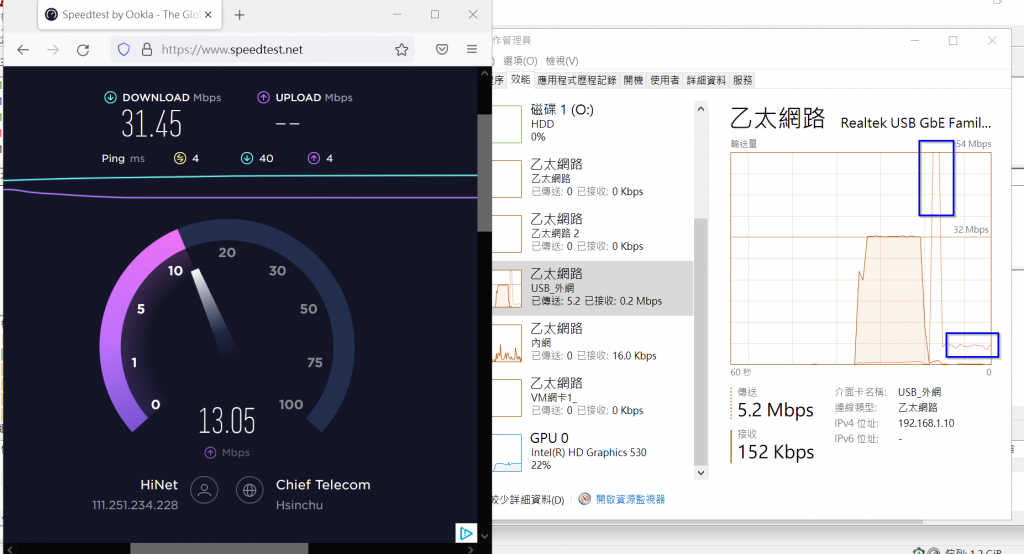Switch to the 使用者 Users tab
Viewport: 1024px width, 554px height.
click(x=664, y=80)
